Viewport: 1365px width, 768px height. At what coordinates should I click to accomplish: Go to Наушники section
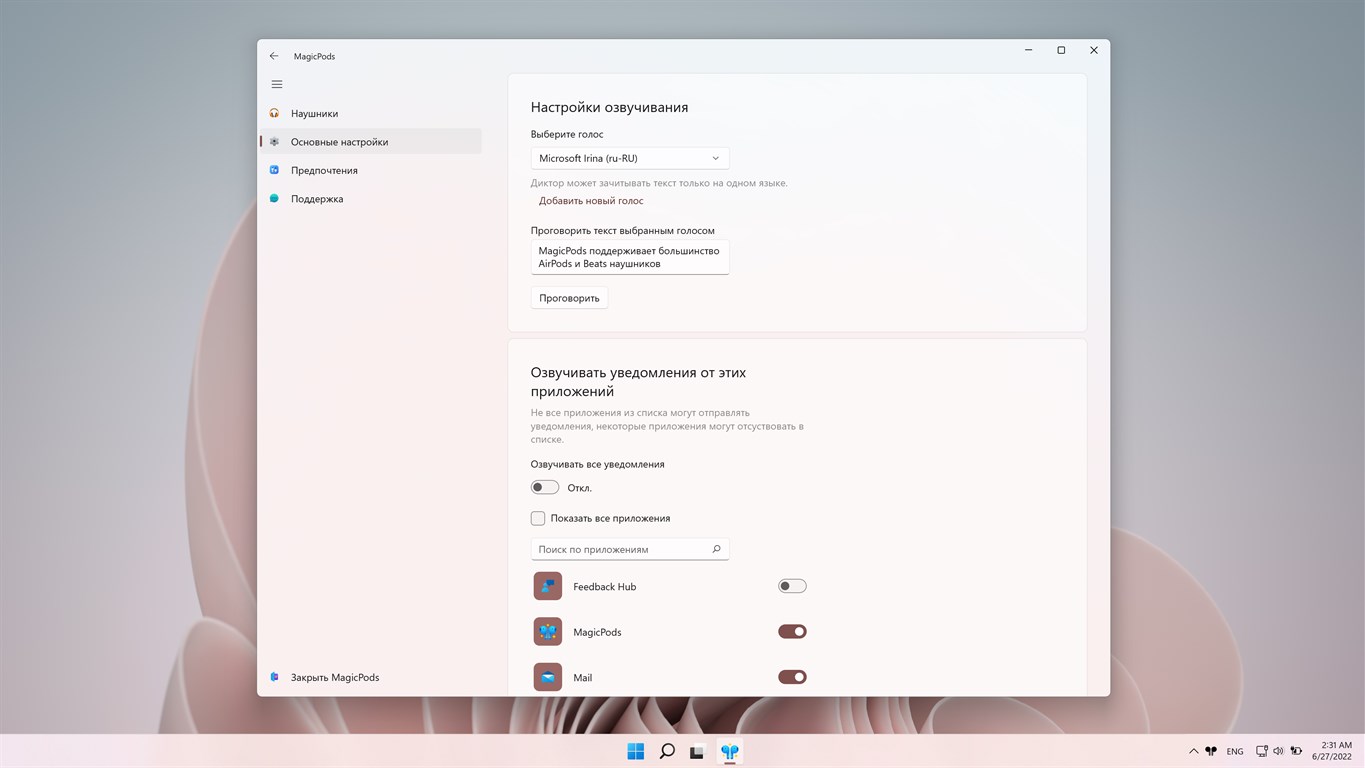370,113
